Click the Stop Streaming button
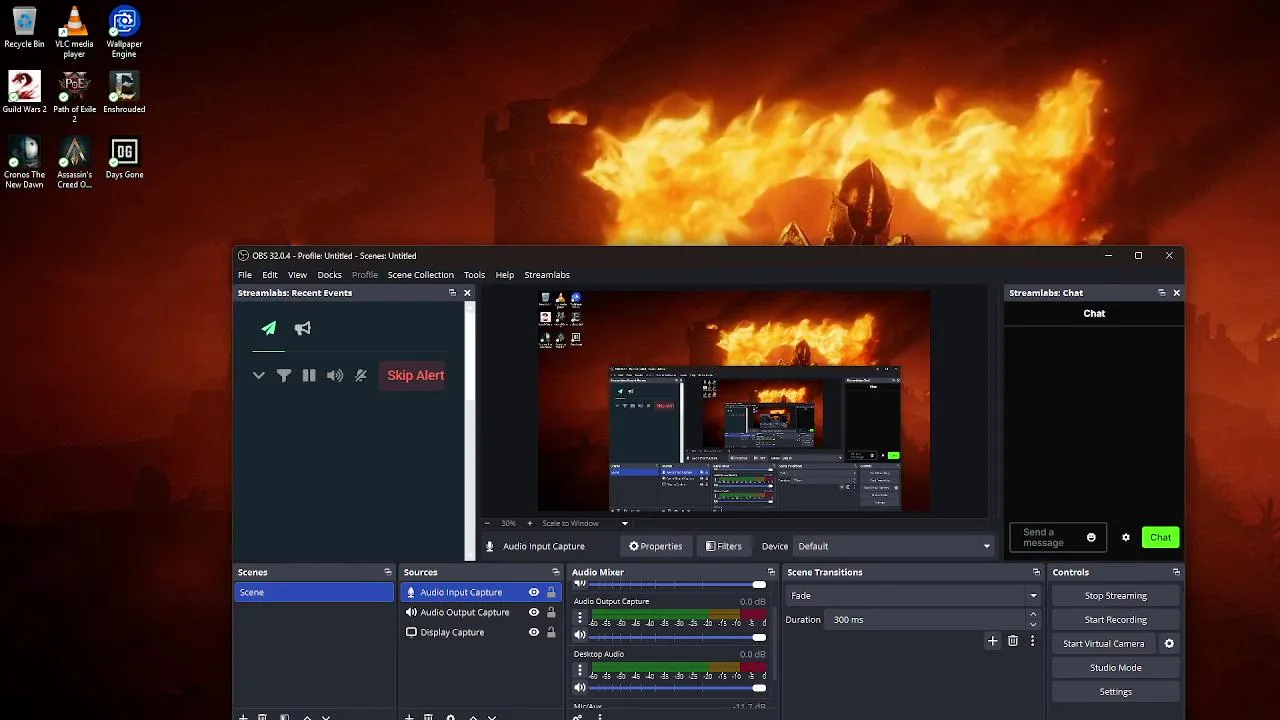The width and height of the screenshot is (1280, 720). tap(1115, 595)
